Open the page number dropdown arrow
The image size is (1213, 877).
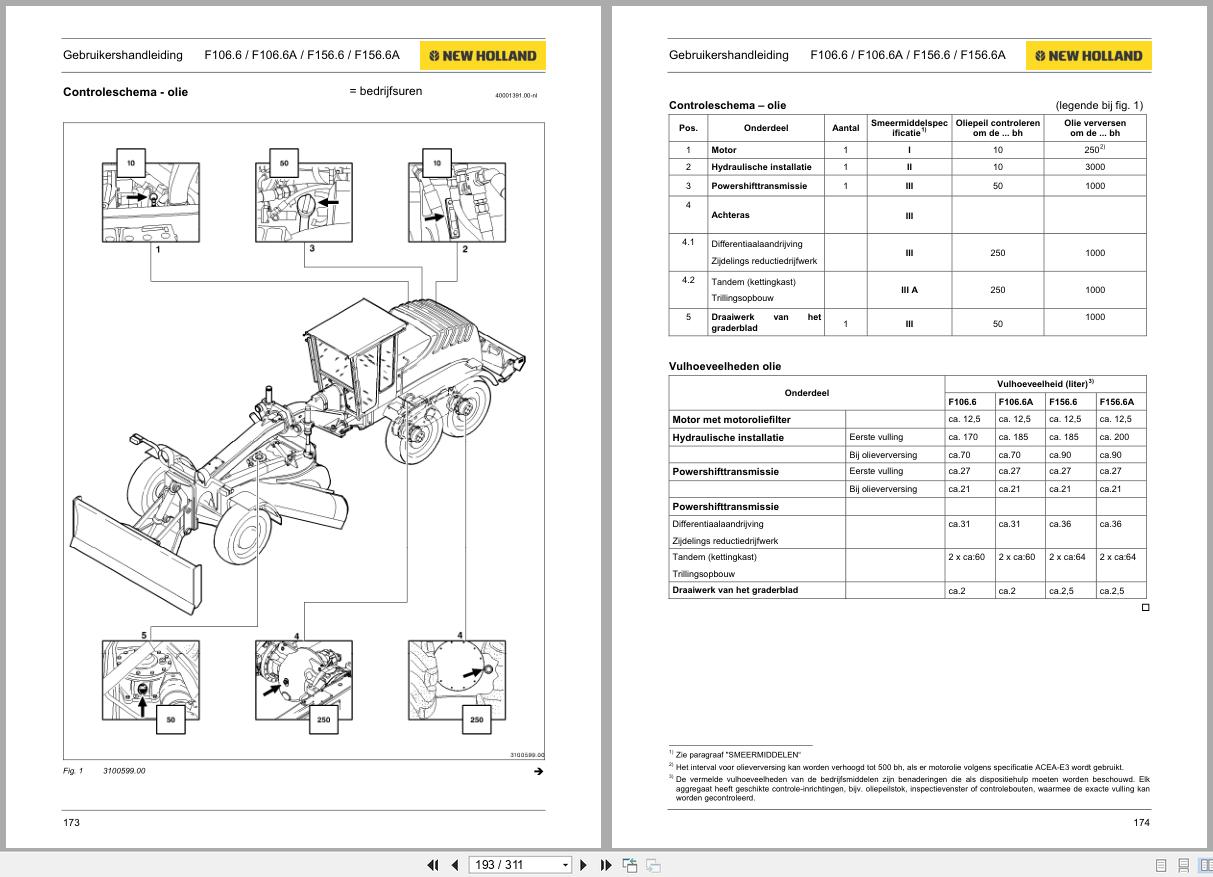pyautogui.click(x=566, y=865)
